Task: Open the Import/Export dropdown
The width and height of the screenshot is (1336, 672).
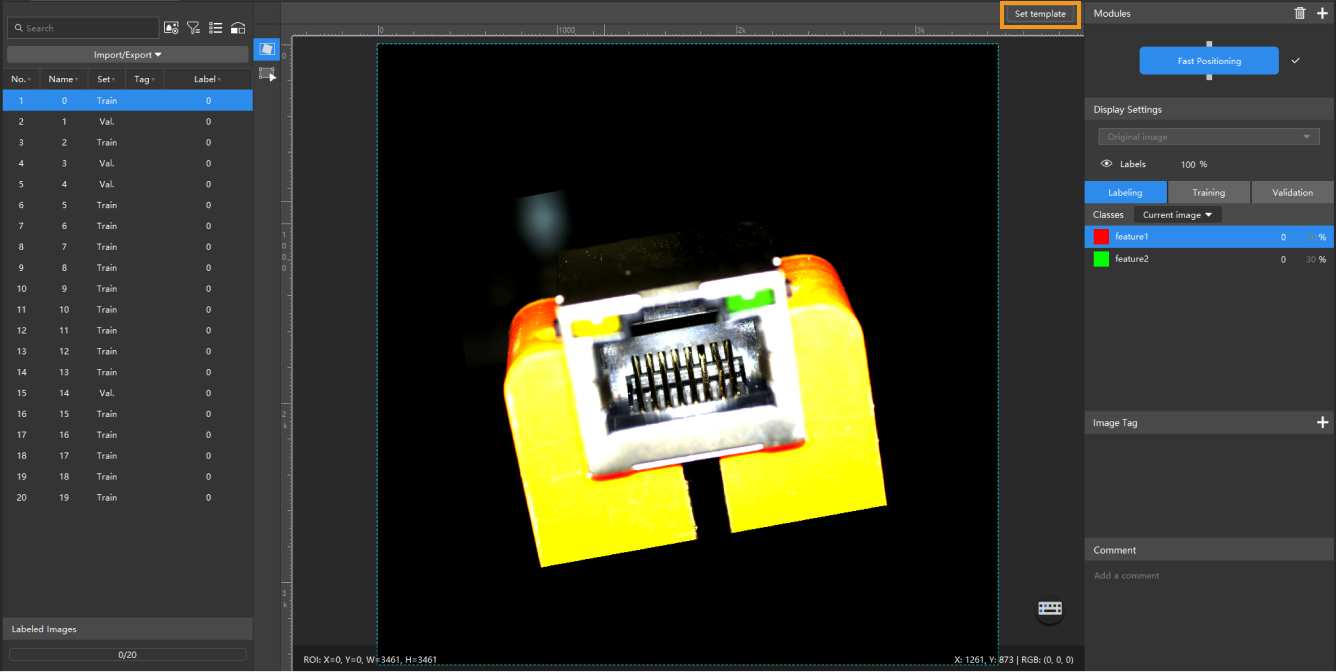Action: click(x=127, y=53)
